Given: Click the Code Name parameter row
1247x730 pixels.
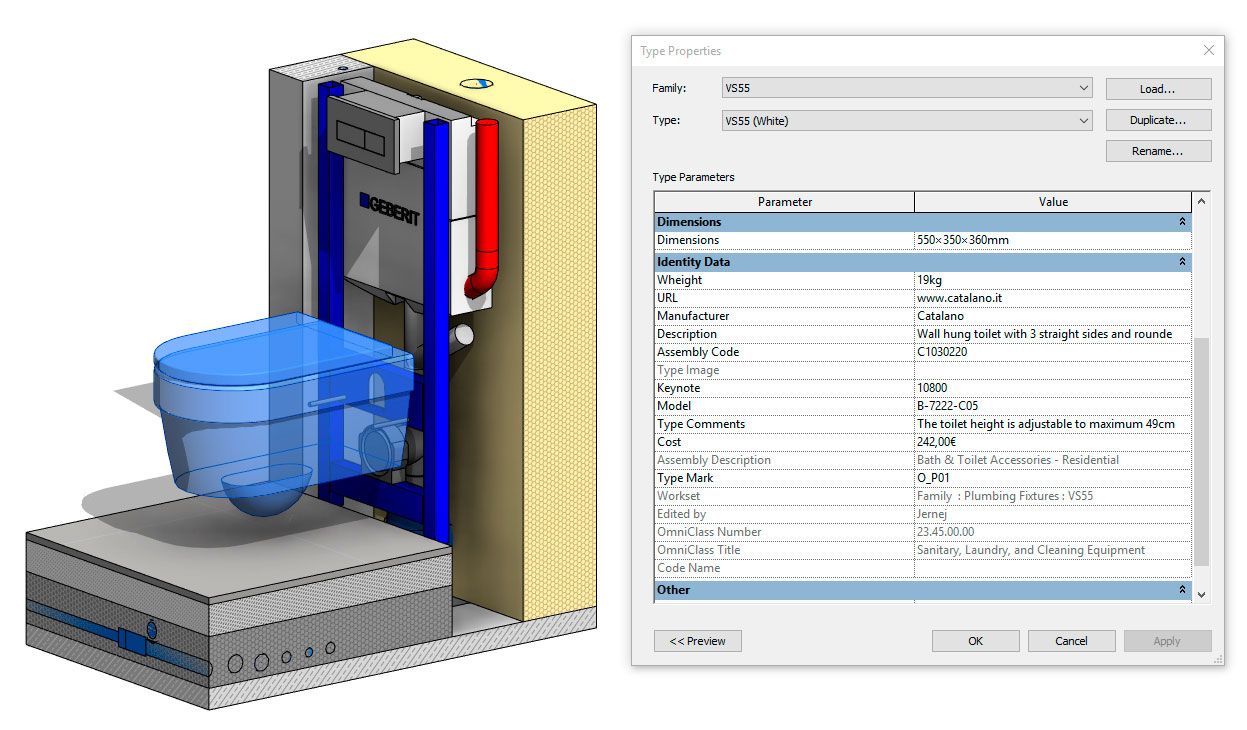Looking at the screenshot, I should pos(923,568).
